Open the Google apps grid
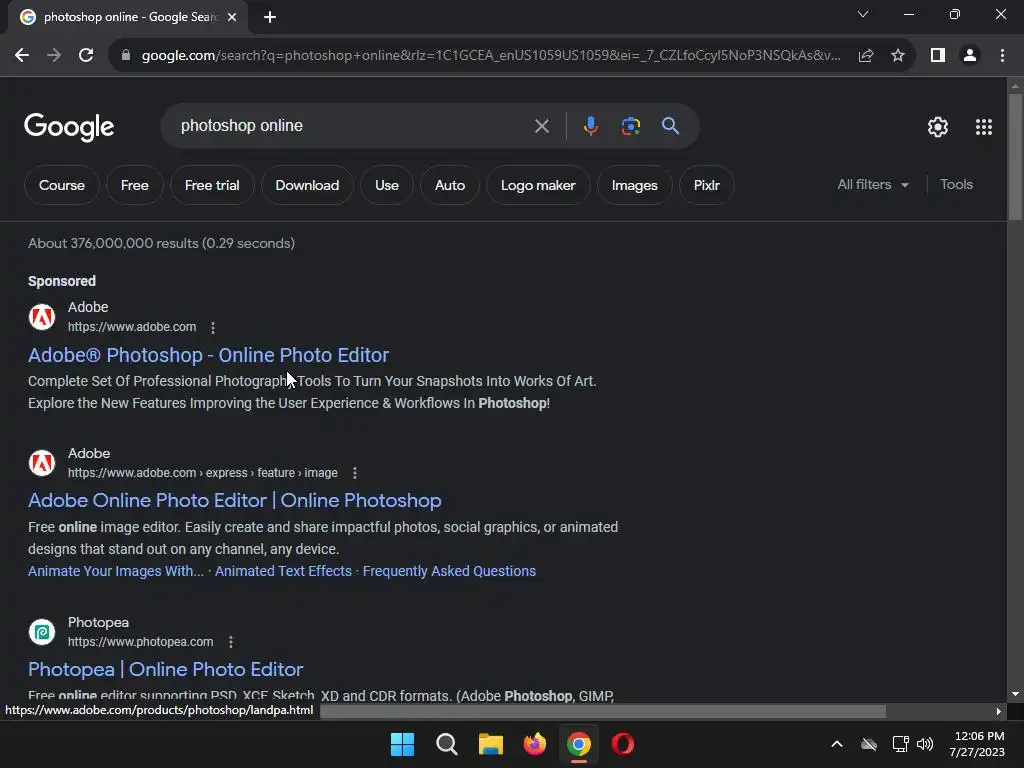Viewport: 1024px width, 768px height. pyautogui.click(x=984, y=127)
